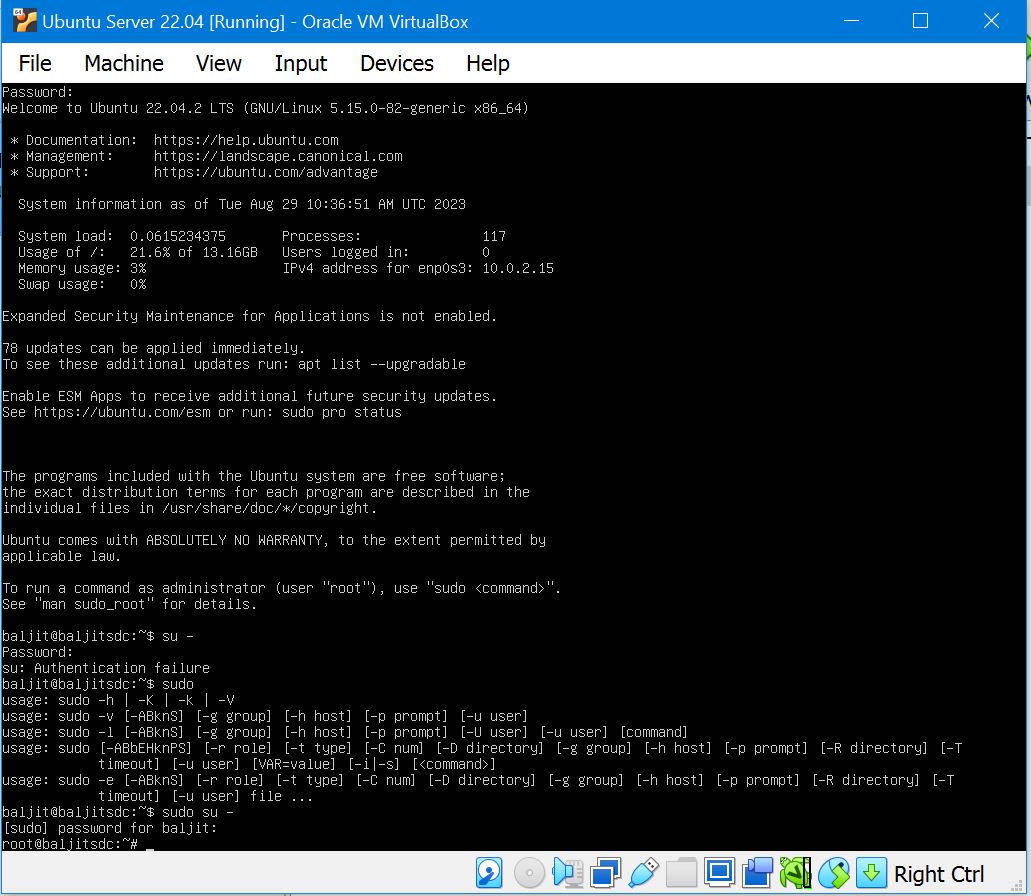Click the 'su: Authentication failure' line
Screen dimensions: 1031x896
coord(106,668)
